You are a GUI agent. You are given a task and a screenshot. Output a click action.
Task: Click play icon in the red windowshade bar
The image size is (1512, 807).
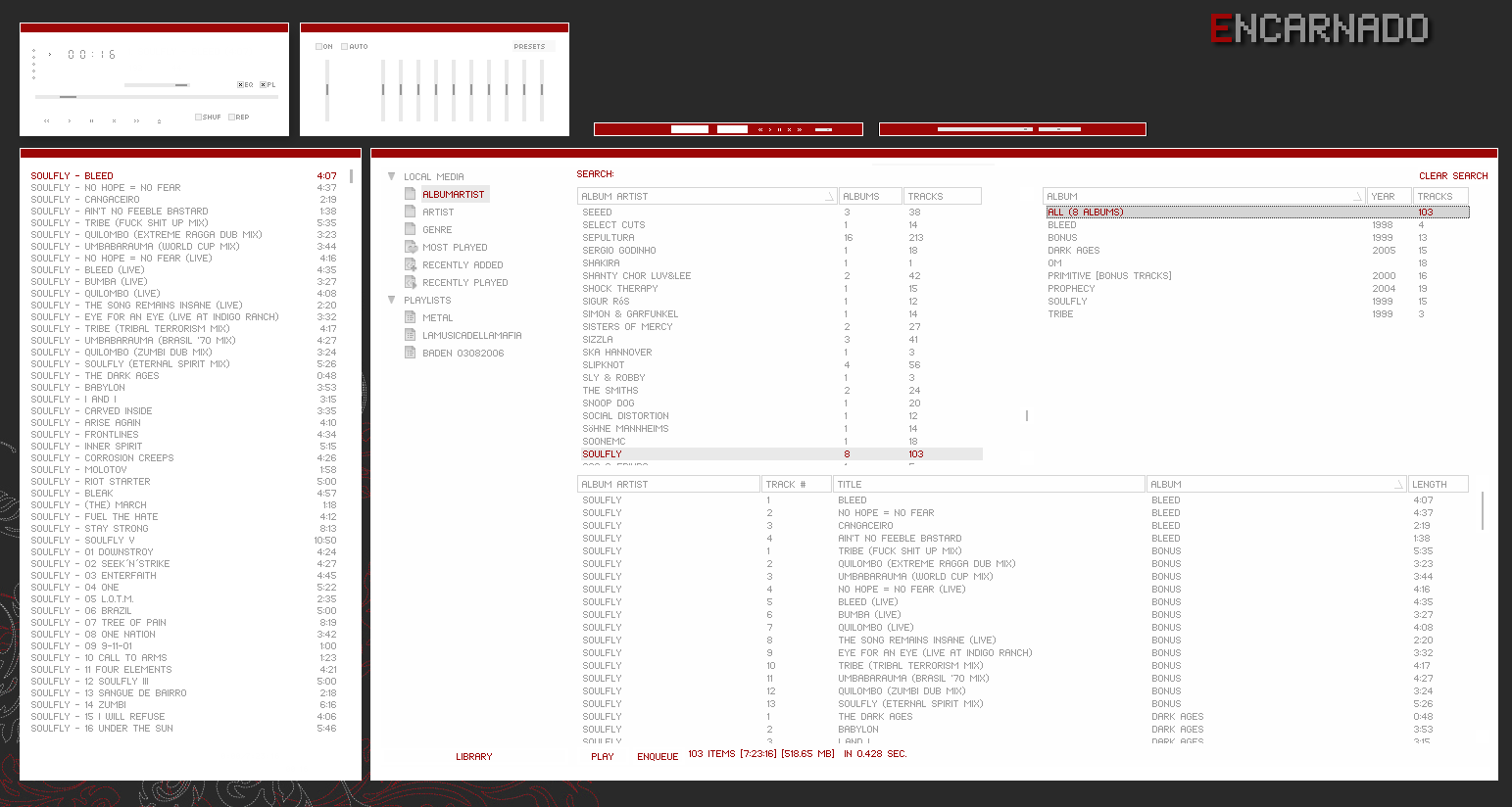(770, 129)
